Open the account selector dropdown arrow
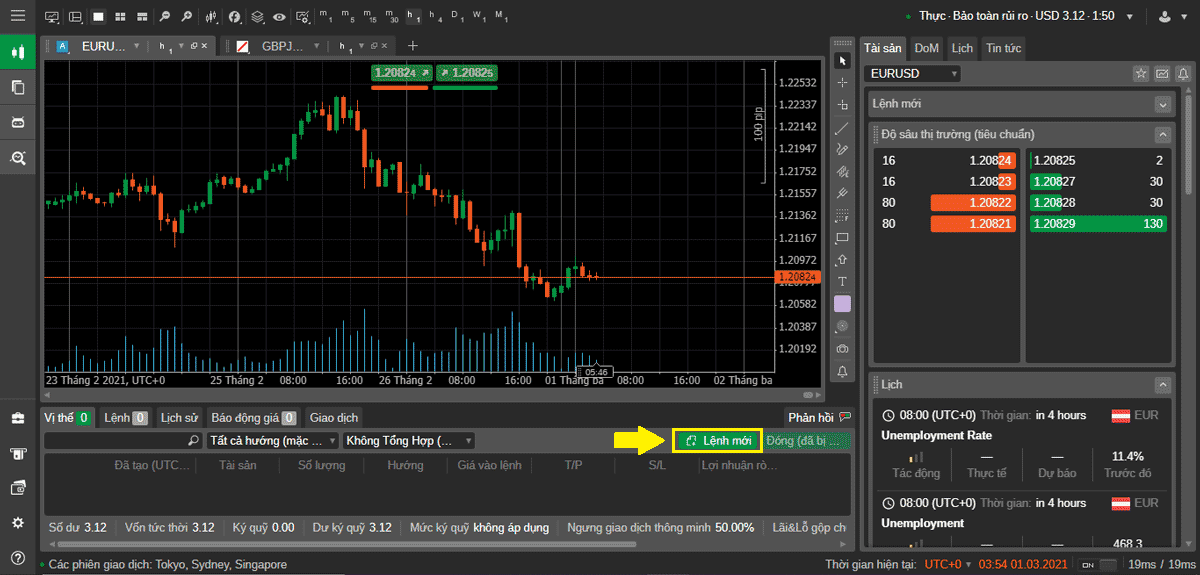Screen dimensions: 1200x575 pyautogui.click(x=1129, y=17)
